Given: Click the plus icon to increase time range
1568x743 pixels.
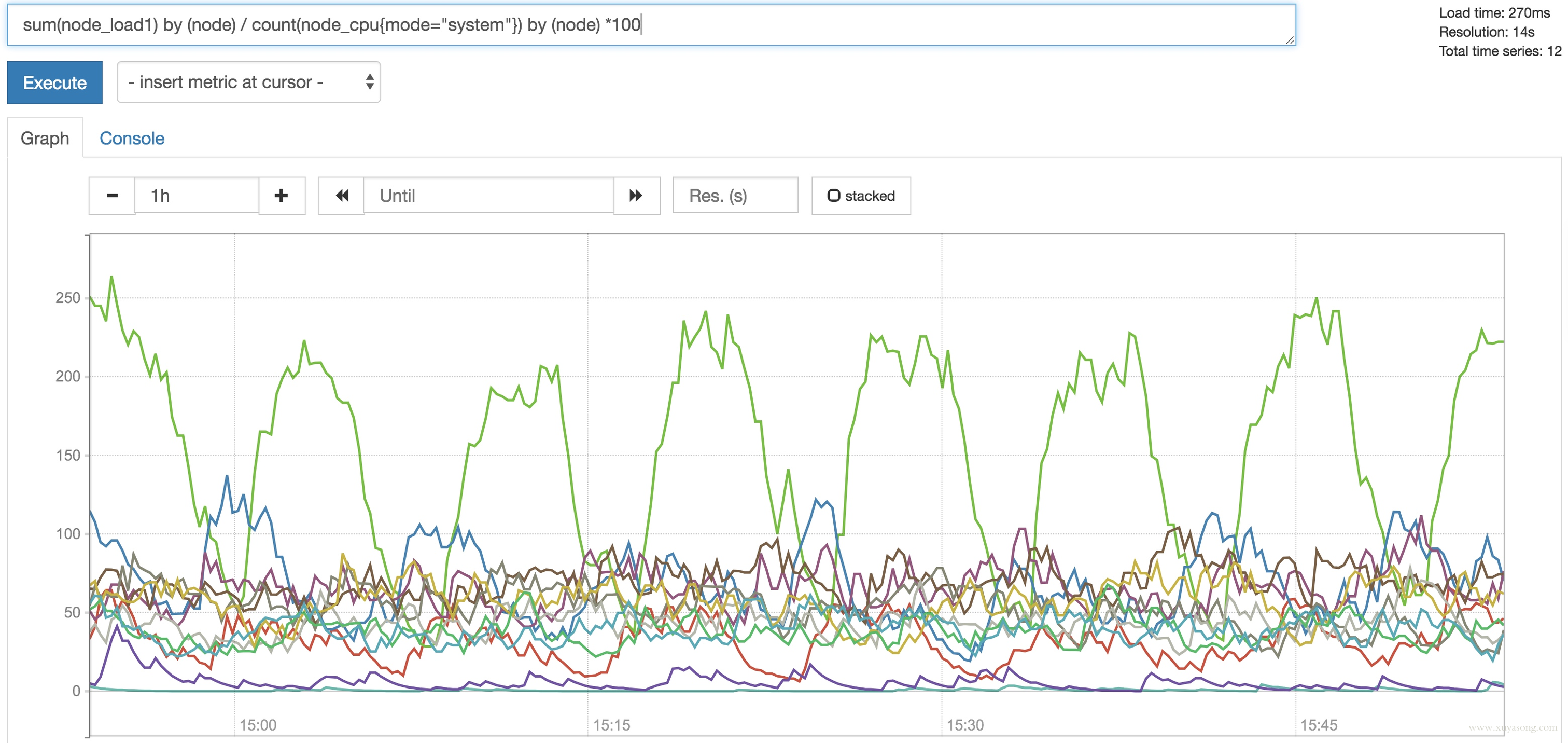Looking at the screenshot, I should tap(281, 196).
